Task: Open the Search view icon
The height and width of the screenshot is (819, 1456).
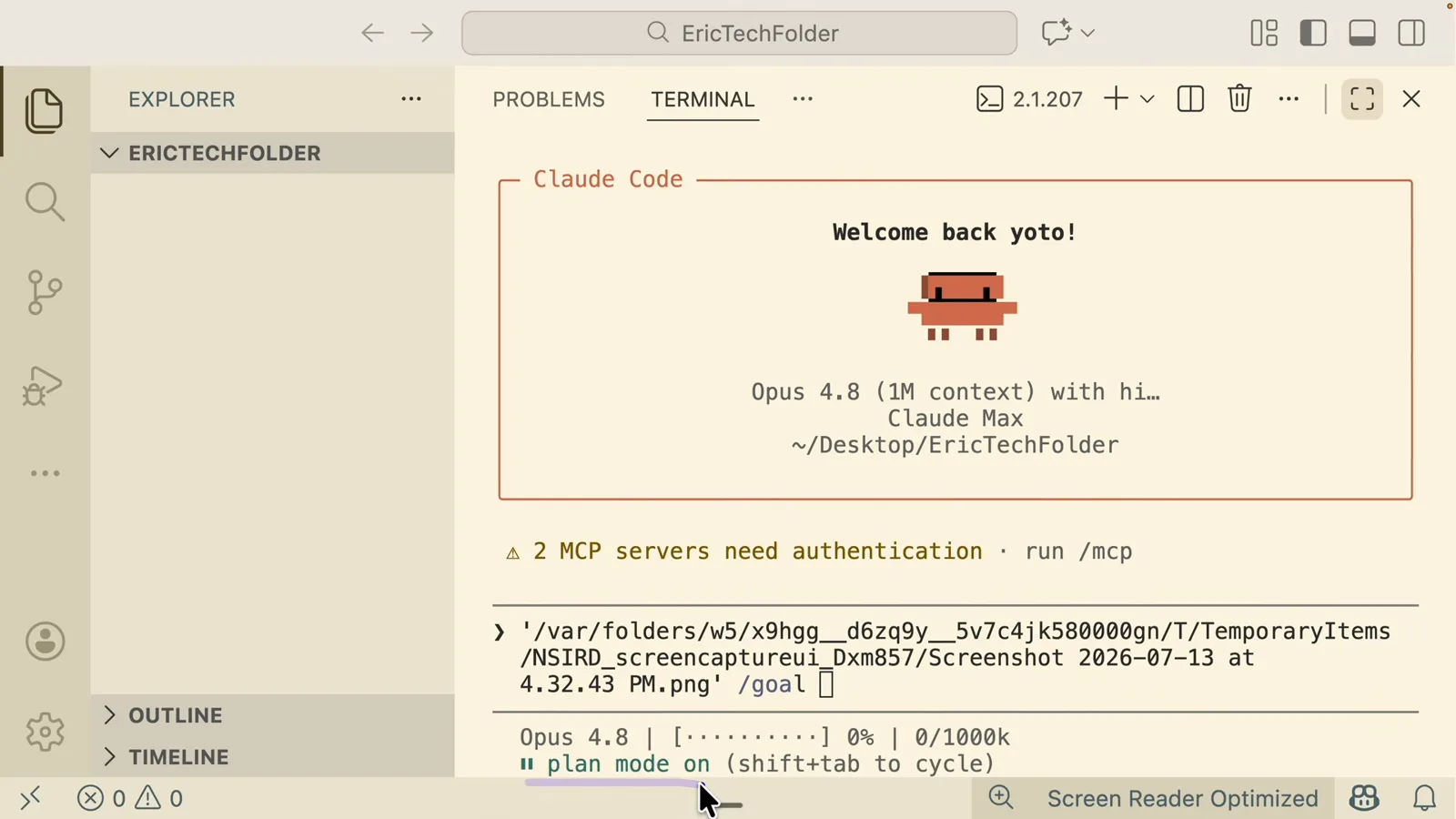Action: (45, 201)
